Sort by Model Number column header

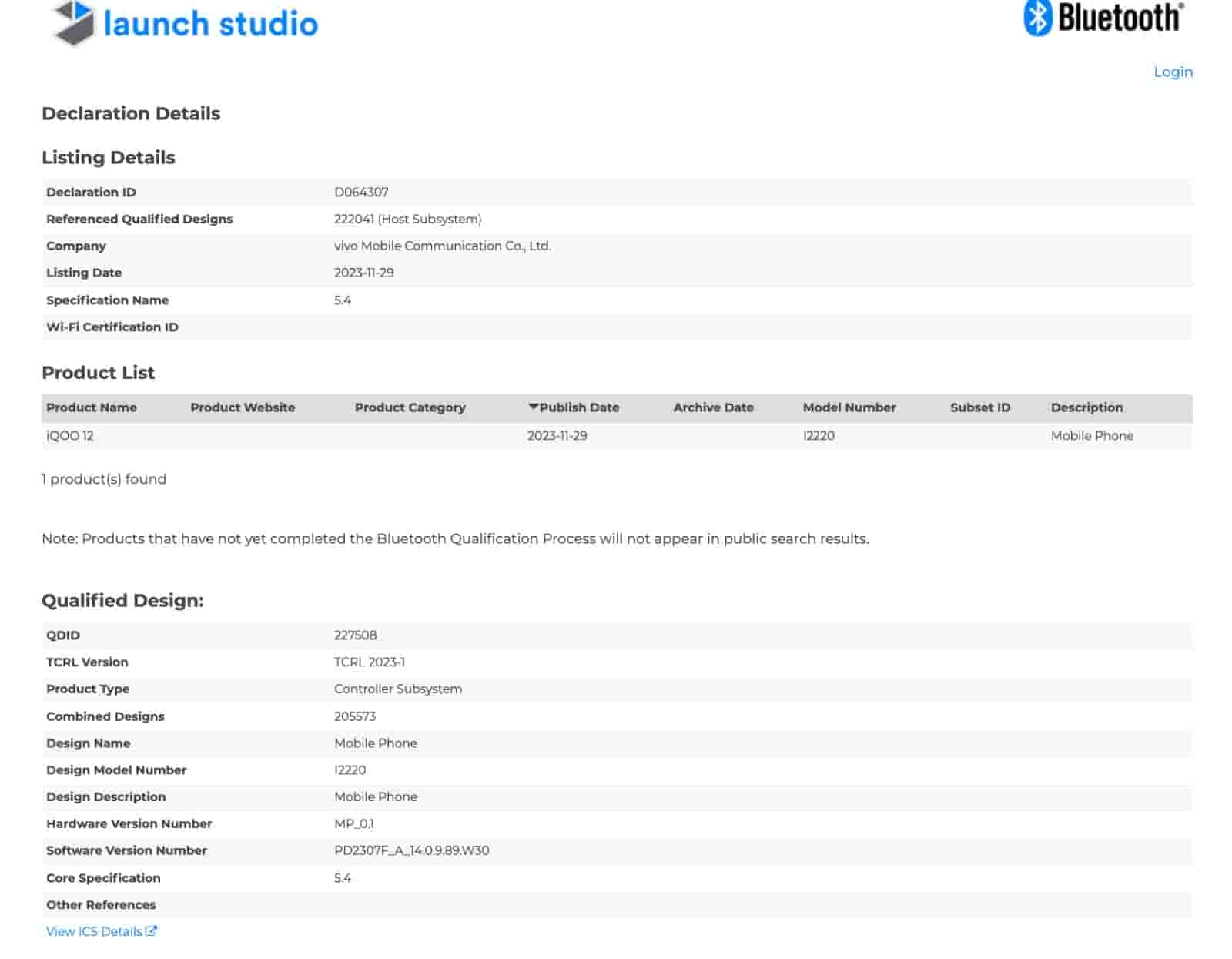(849, 407)
